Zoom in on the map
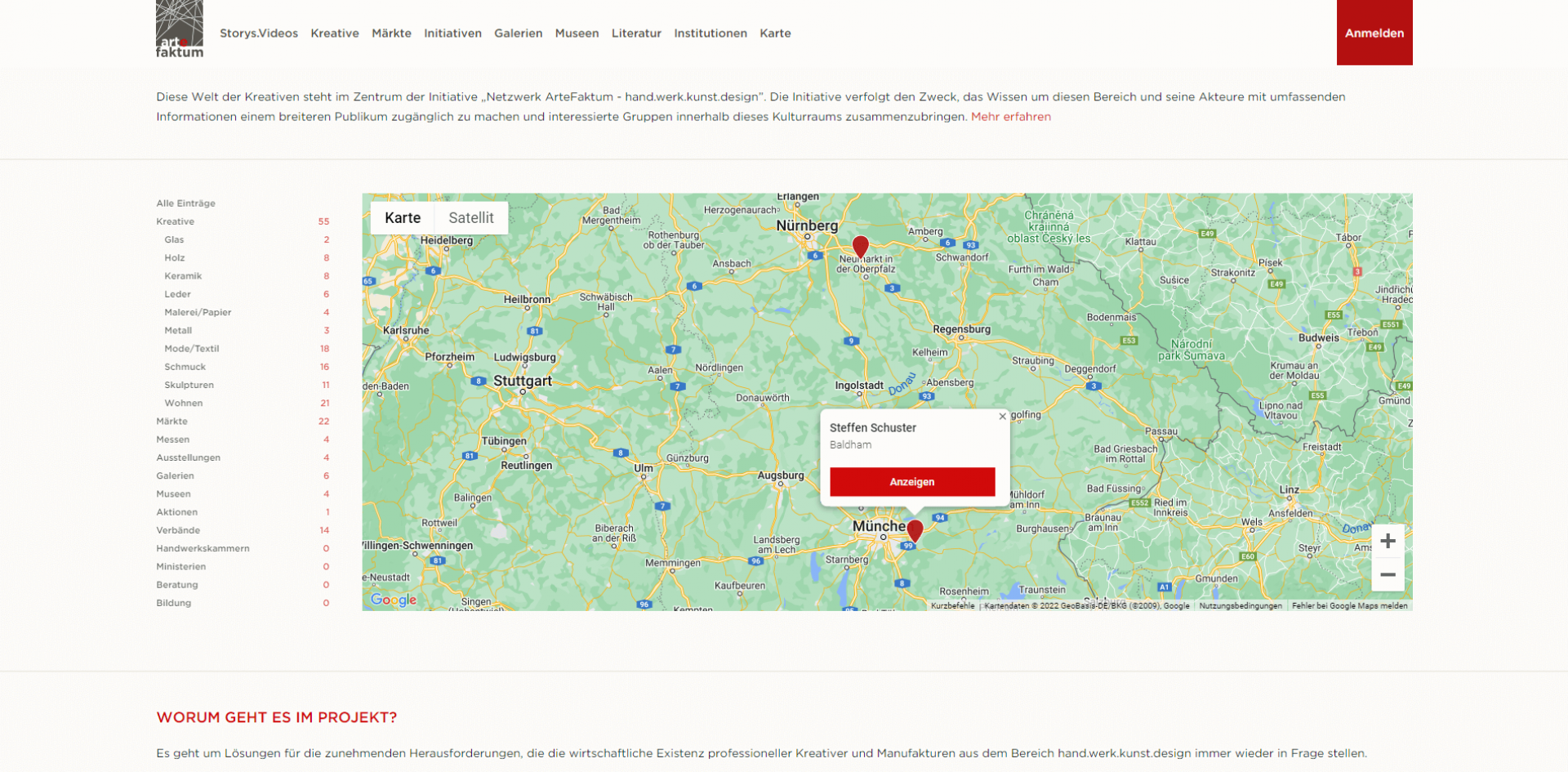Image resolution: width=1568 pixels, height=772 pixels. pyautogui.click(x=1387, y=541)
